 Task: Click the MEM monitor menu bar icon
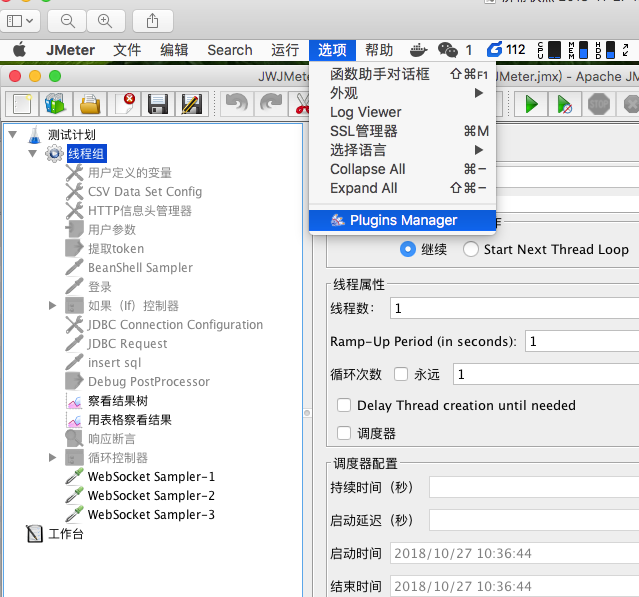578,50
